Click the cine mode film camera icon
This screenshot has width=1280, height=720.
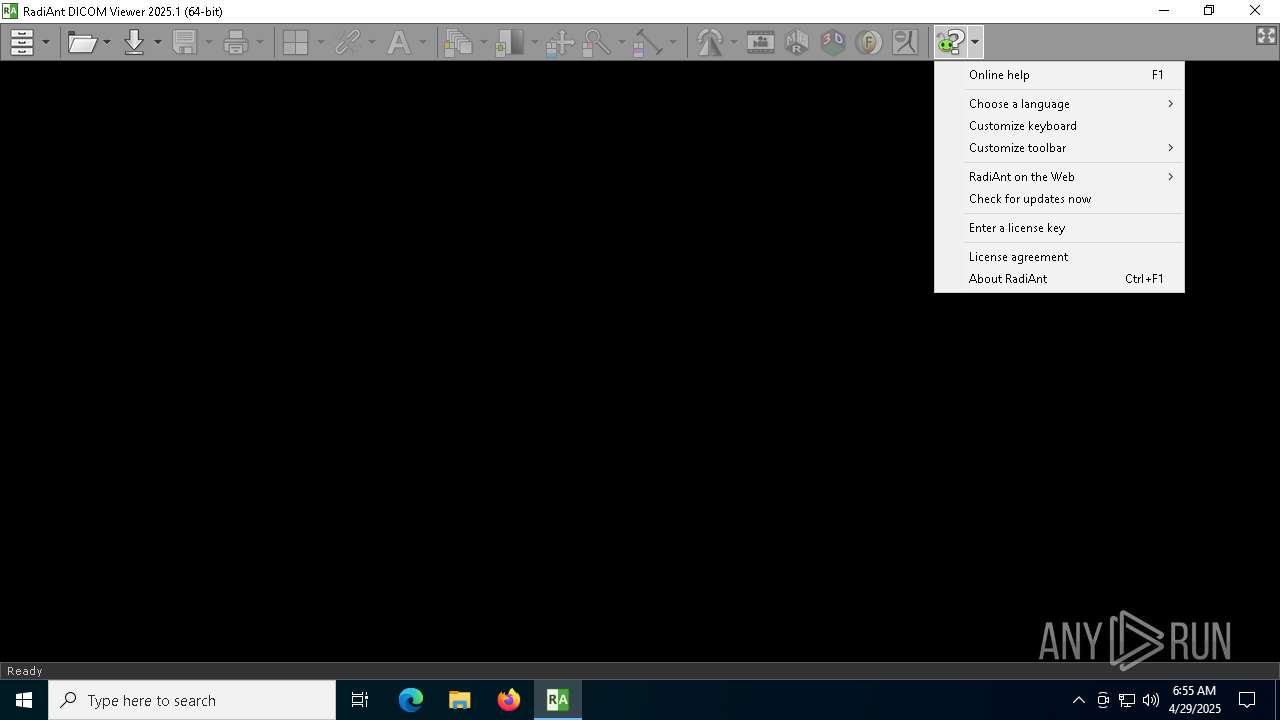pyautogui.click(x=761, y=42)
